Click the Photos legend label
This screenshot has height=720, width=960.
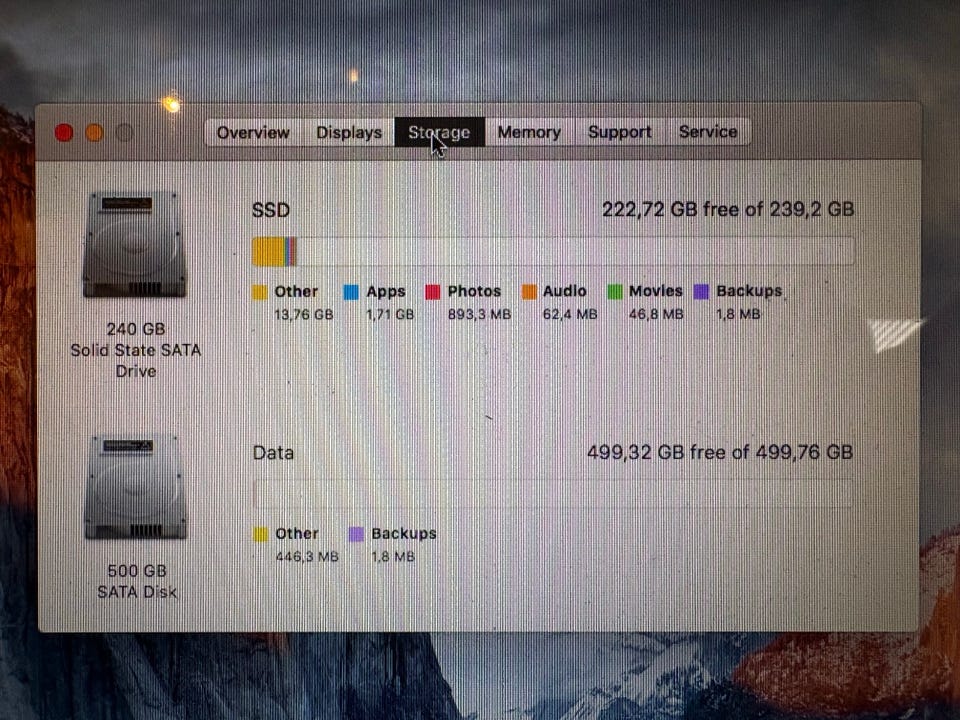(474, 291)
